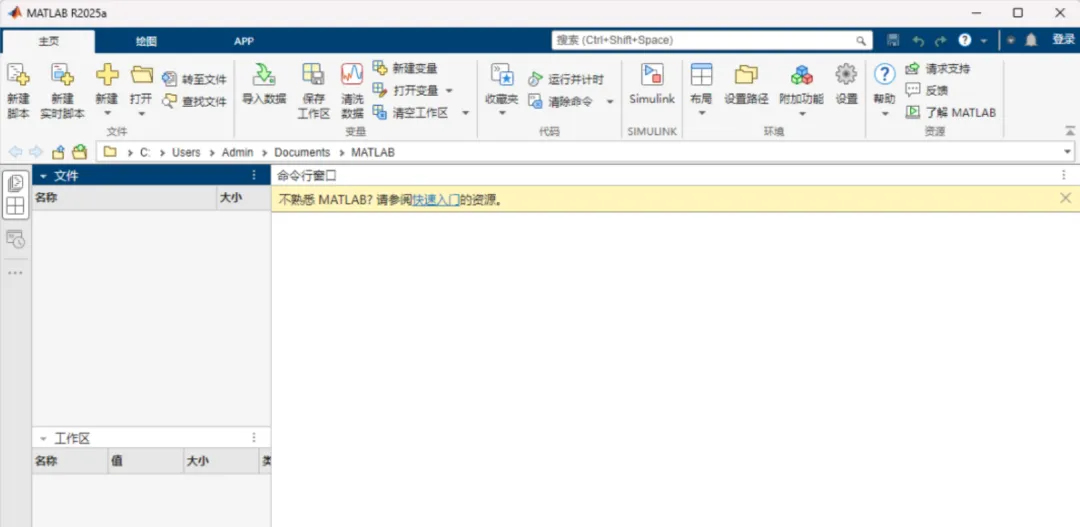Click 登录 to sign in
The width and height of the screenshot is (1080, 527).
1063,40
